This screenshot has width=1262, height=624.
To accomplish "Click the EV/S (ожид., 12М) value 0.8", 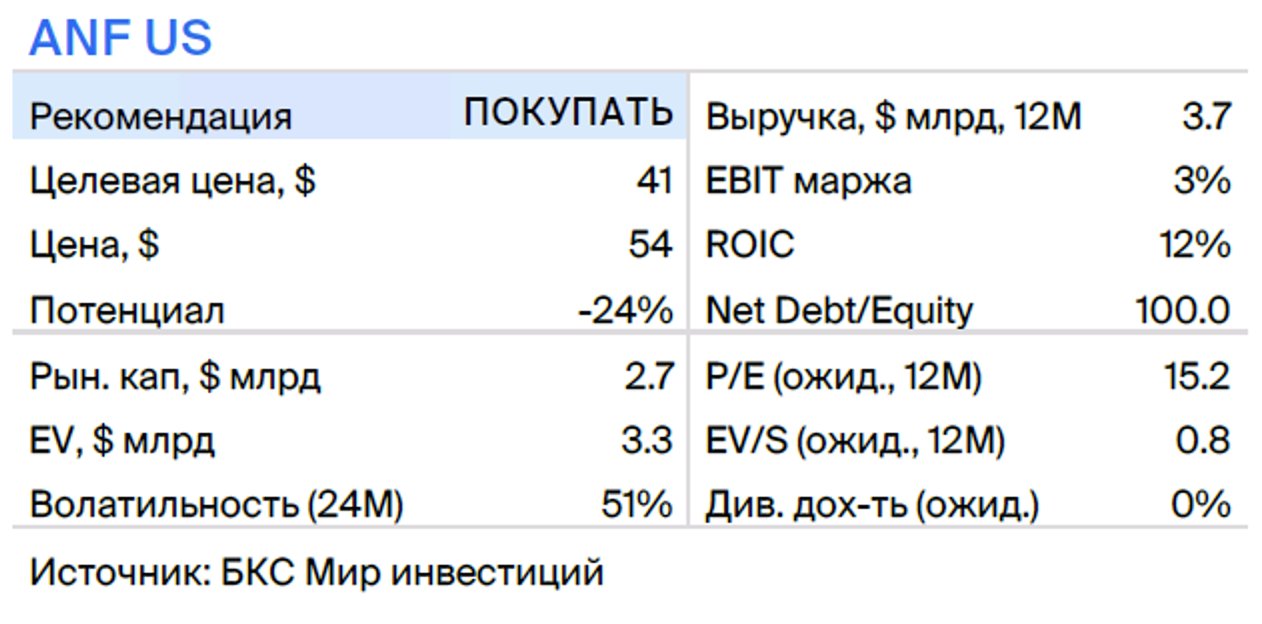I will point(1203,440).
